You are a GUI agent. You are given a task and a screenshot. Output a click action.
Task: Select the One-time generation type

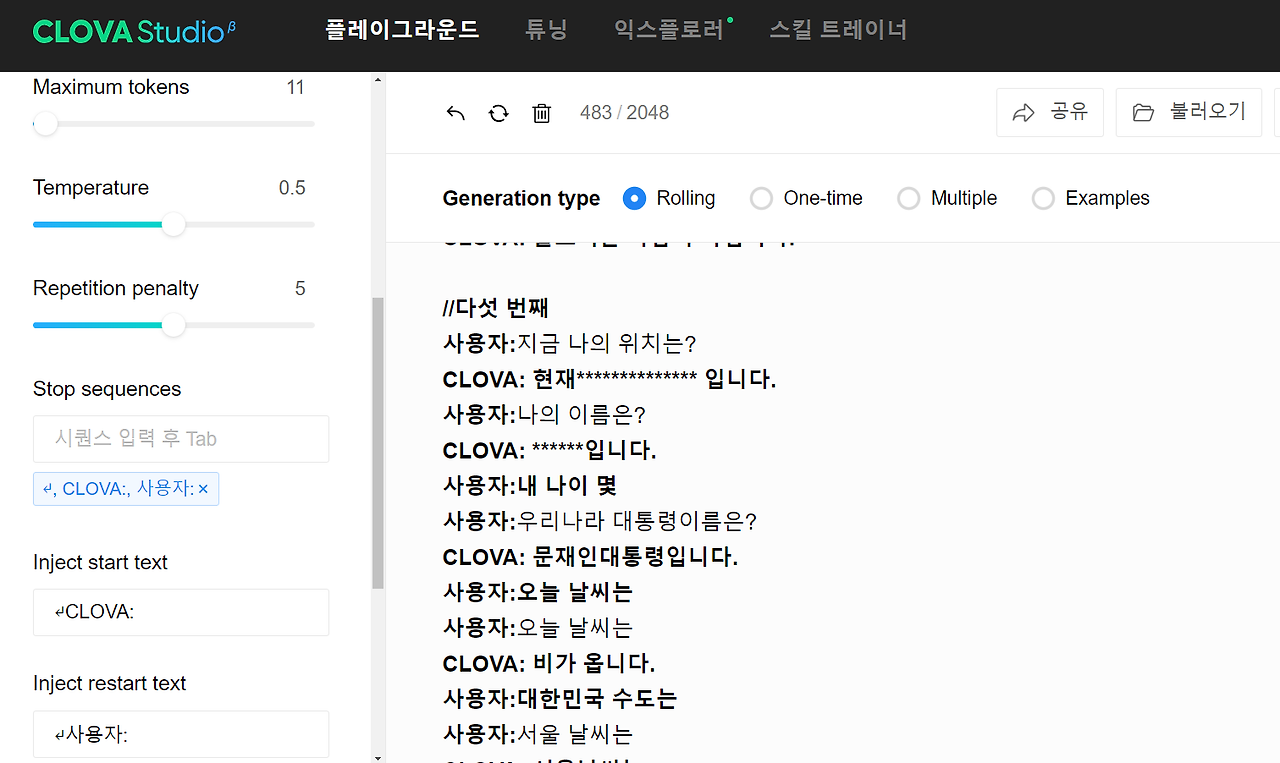tap(761, 198)
